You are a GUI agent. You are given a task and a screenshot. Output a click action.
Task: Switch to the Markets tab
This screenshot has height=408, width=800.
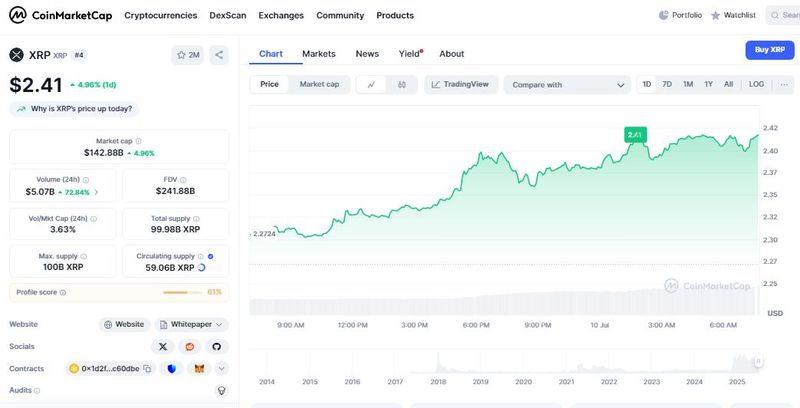click(x=318, y=54)
